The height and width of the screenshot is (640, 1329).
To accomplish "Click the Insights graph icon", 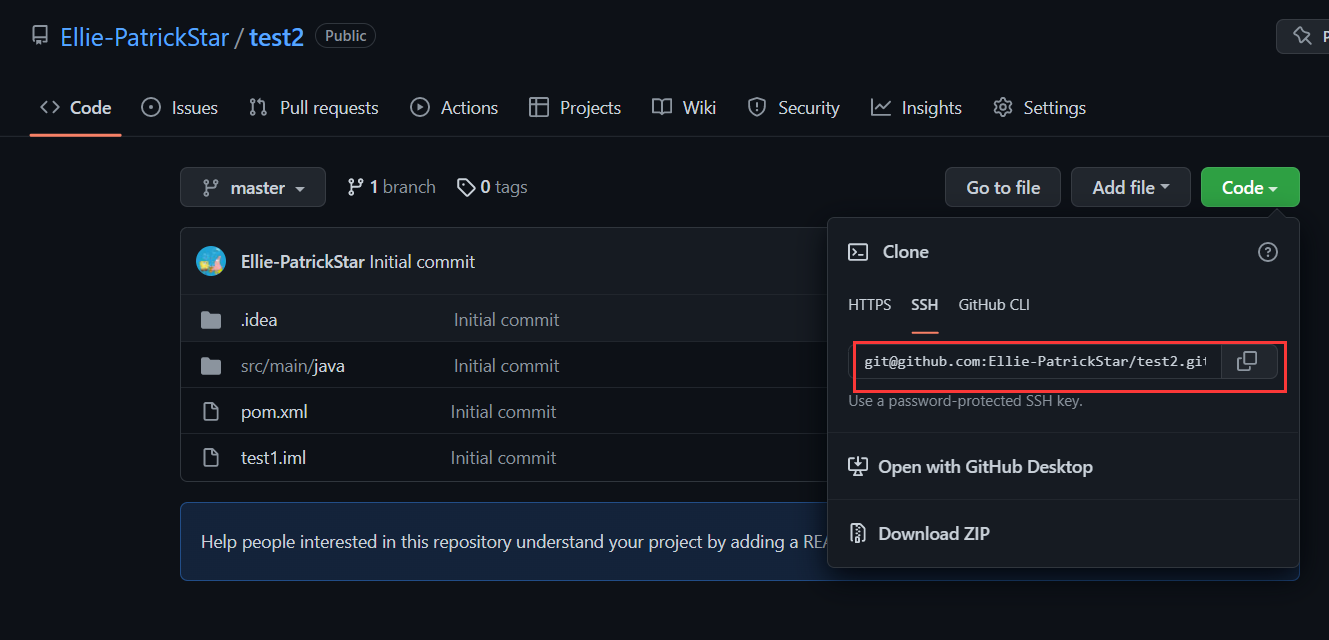I will pos(881,107).
